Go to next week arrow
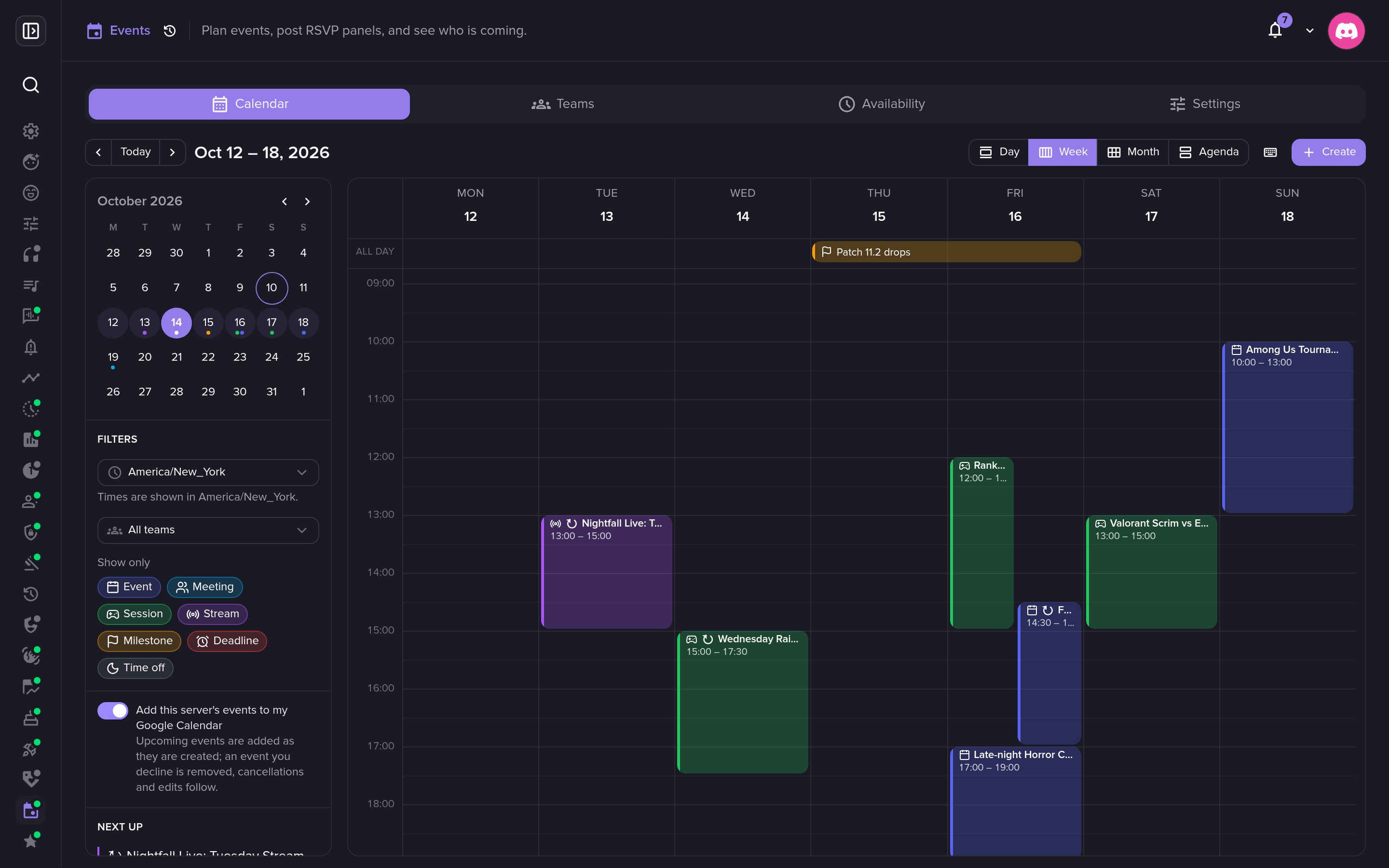 pos(172,152)
